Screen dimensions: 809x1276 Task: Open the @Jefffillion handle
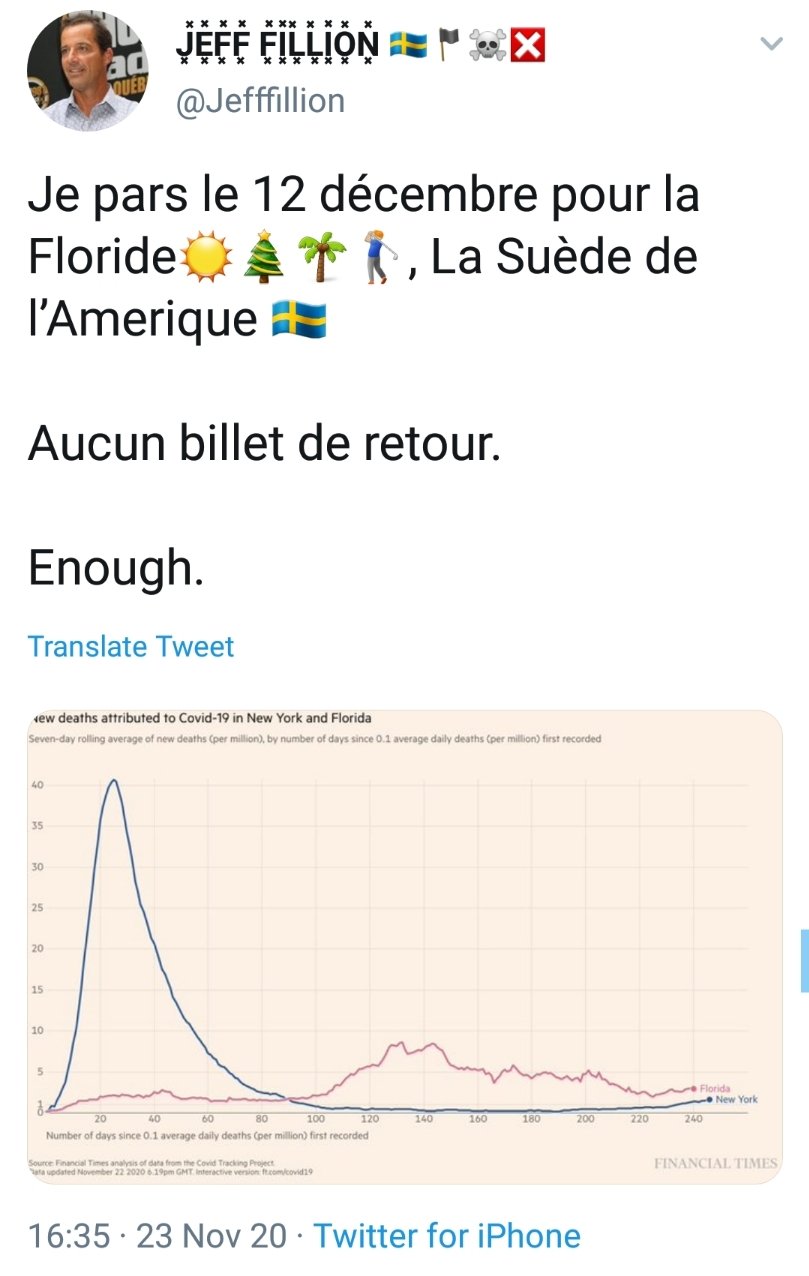(x=260, y=100)
